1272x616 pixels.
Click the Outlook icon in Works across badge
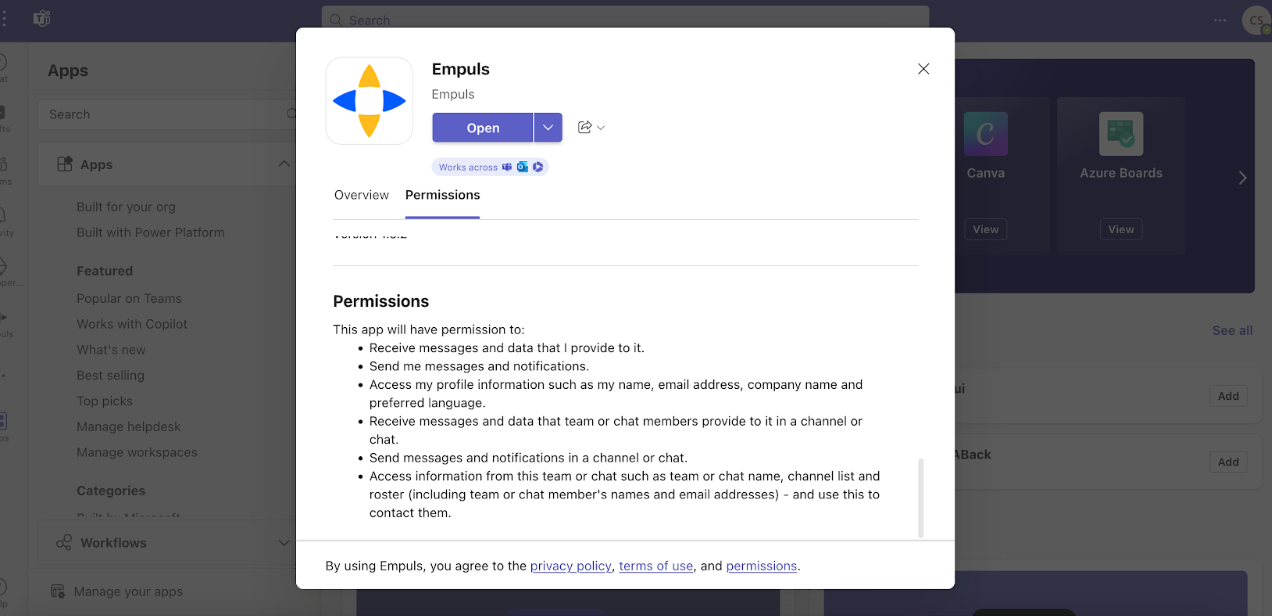click(522, 167)
